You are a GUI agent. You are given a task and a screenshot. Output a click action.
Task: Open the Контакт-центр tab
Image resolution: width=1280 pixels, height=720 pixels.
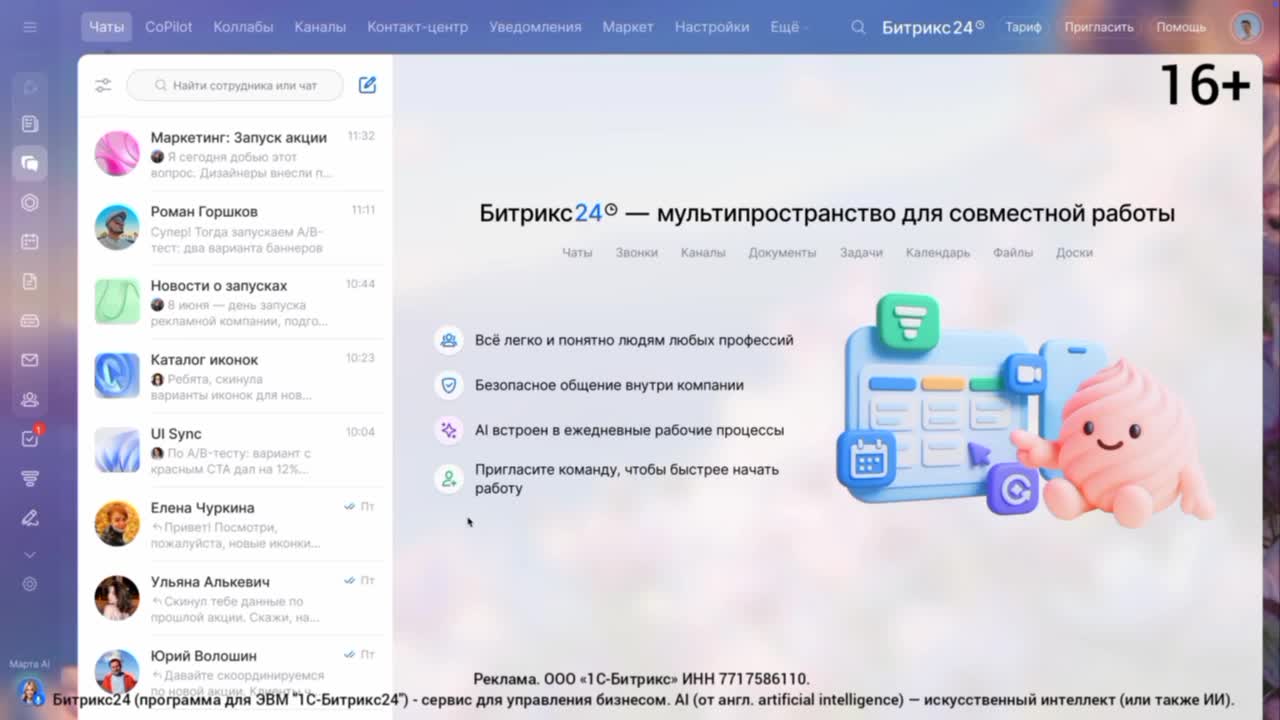(417, 27)
